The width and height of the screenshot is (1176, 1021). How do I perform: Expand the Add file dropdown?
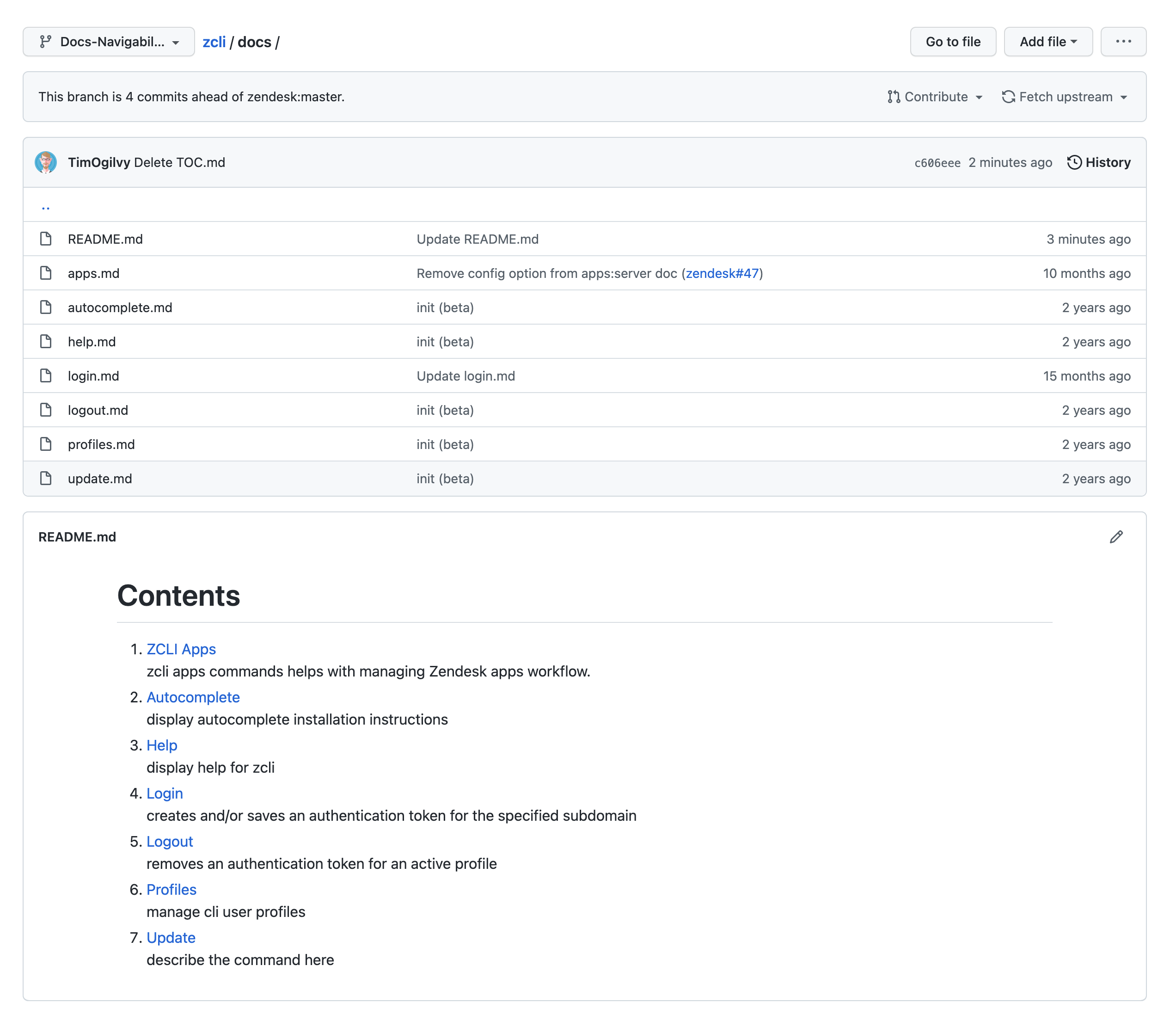coord(1048,42)
